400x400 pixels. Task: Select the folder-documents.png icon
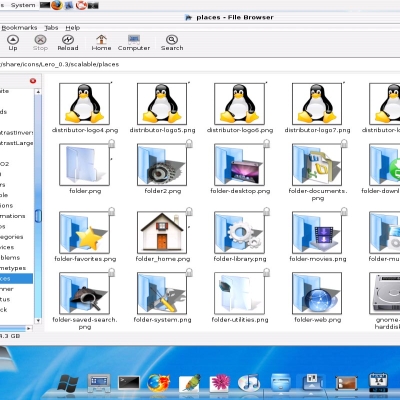(x=317, y=165)
